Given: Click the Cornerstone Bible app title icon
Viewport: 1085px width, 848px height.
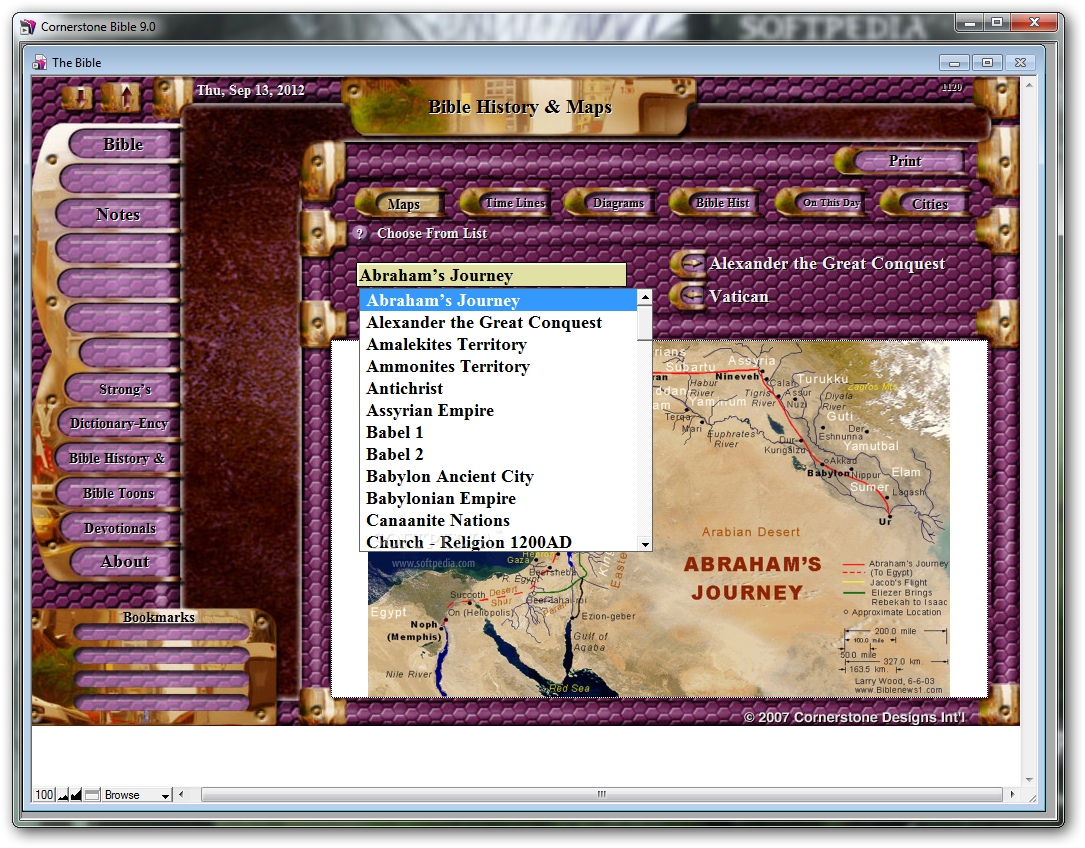Looking at the screenshot, I should pyautogui.click(x=28, y=27).
